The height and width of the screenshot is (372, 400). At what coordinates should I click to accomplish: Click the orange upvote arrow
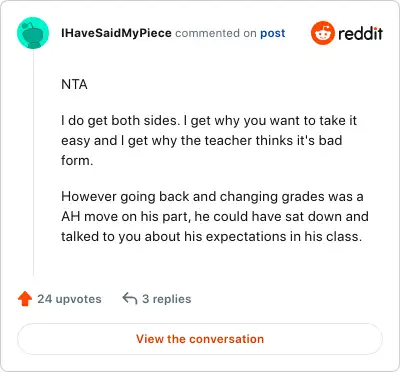pyautogui.click(x=25, y=299)
